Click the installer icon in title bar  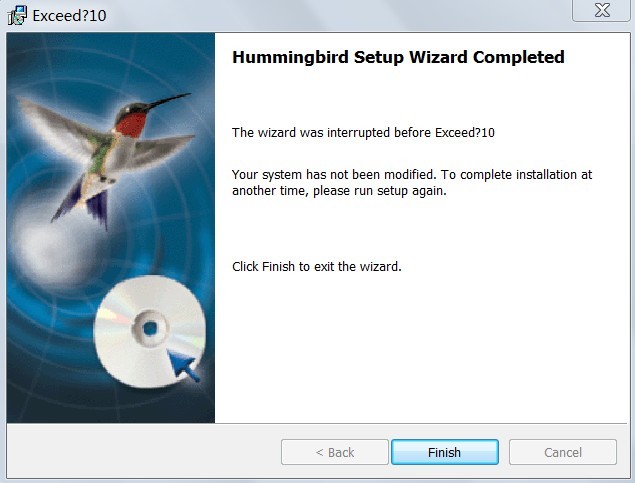pos(17,15)
